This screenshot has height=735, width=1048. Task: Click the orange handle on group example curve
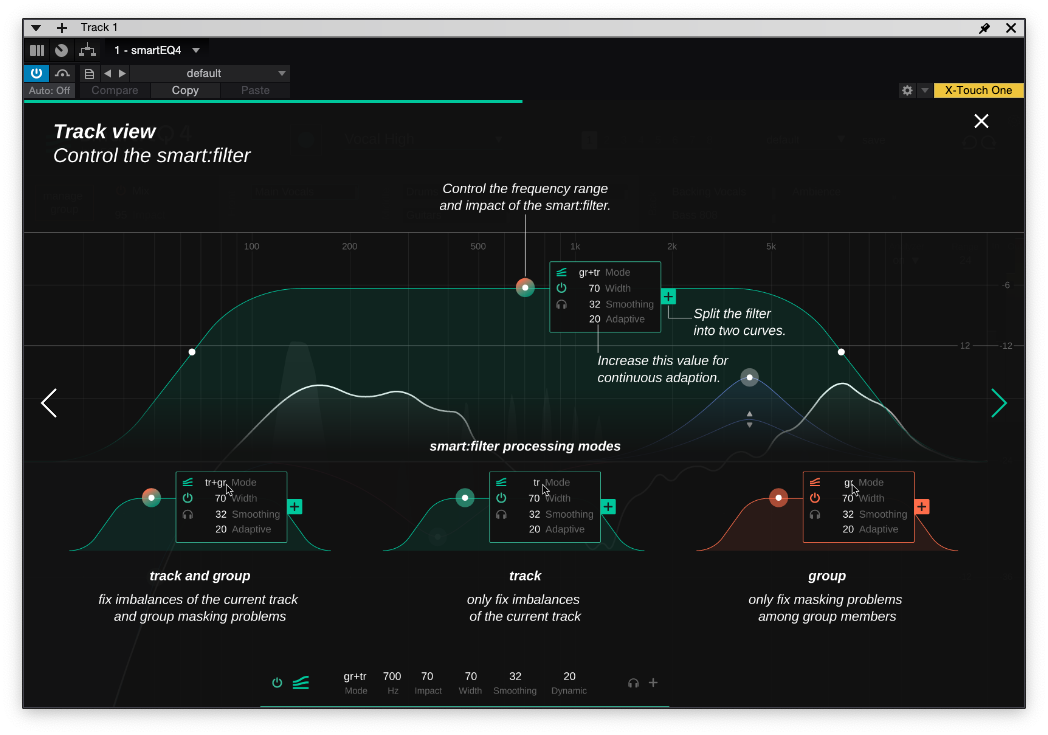coord(779,498)
